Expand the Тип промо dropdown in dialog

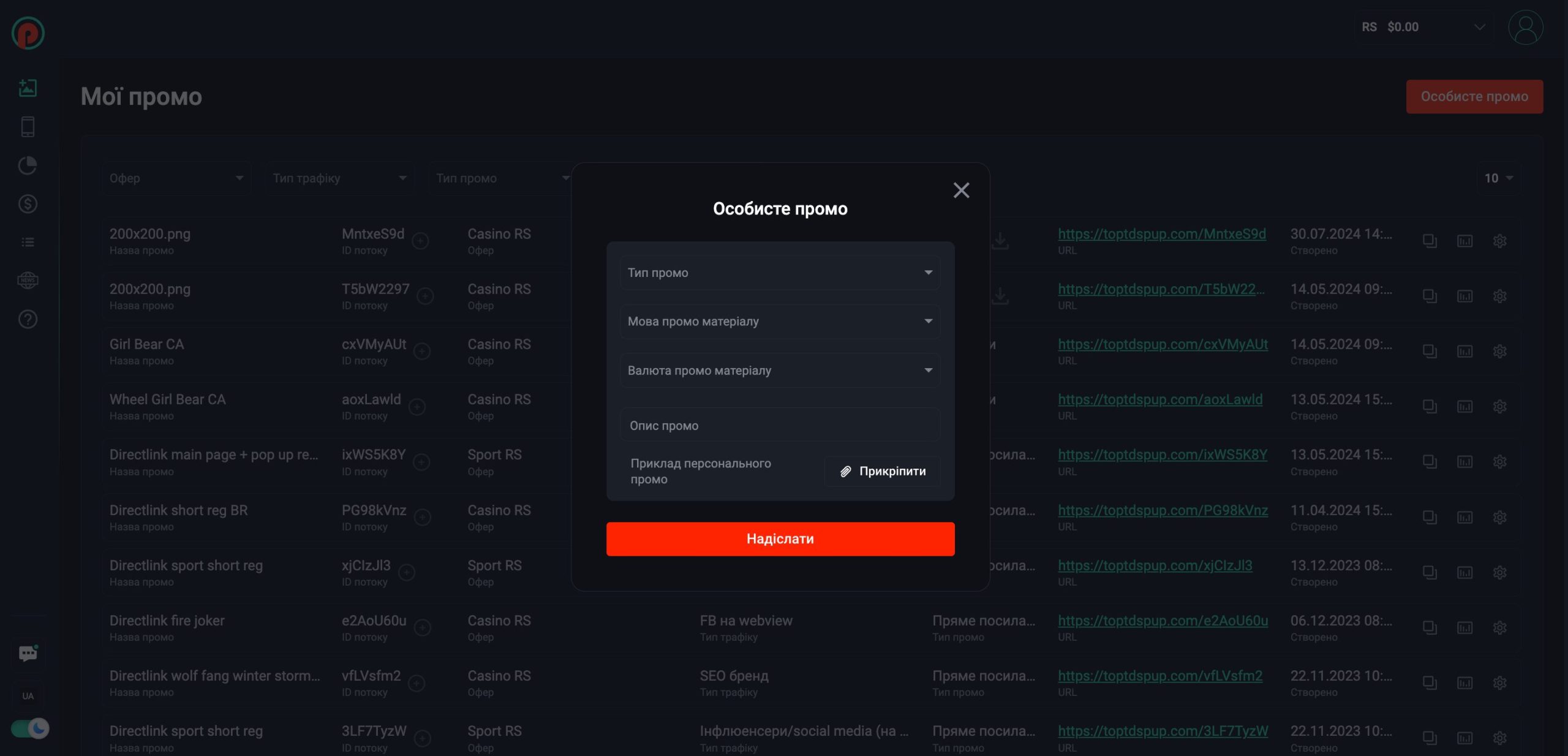point(780,273)
